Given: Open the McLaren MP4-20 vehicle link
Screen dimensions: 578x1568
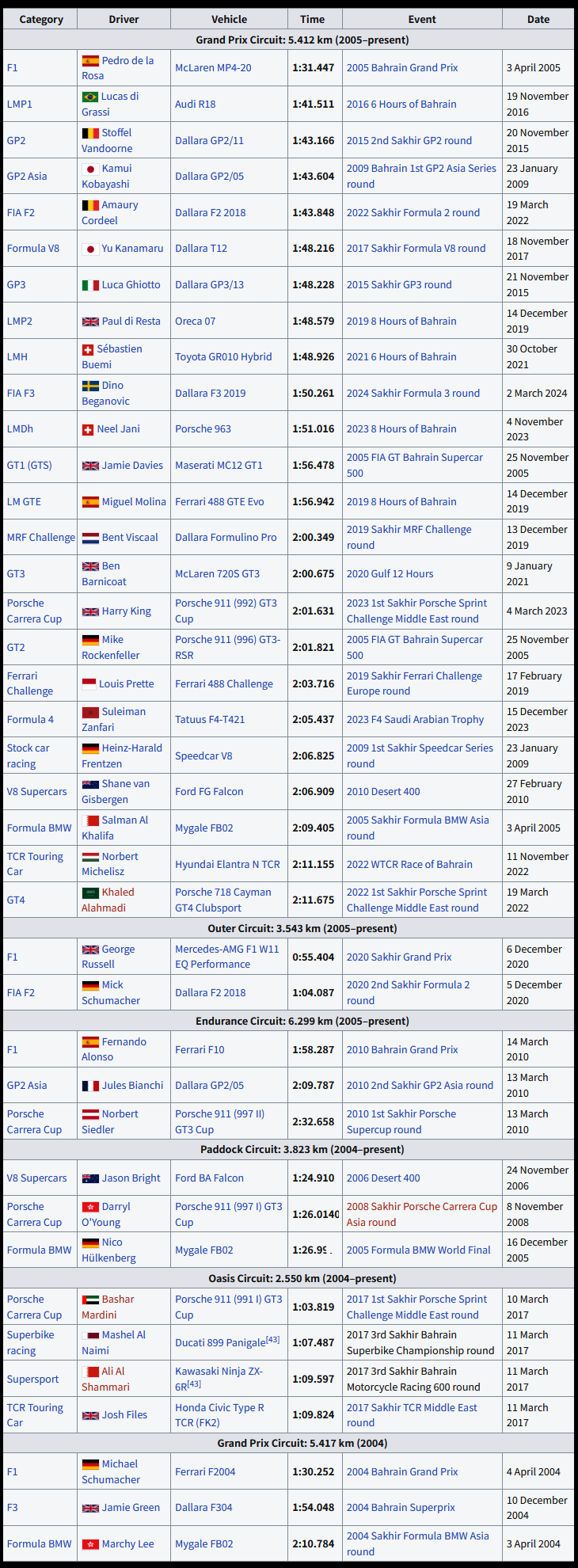Looking at the screenshot, I should point(213,68).
